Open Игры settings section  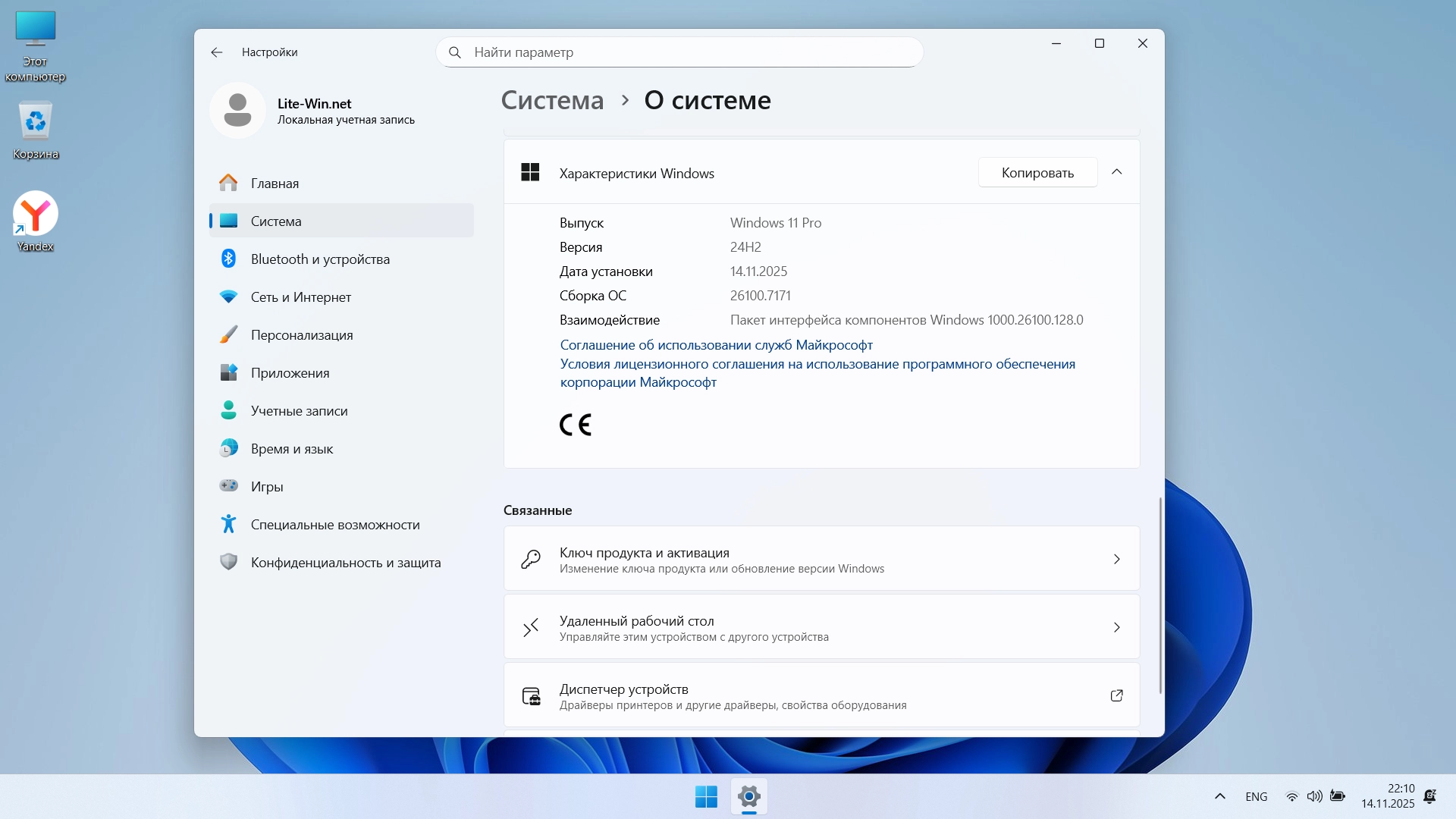(266, 487)
